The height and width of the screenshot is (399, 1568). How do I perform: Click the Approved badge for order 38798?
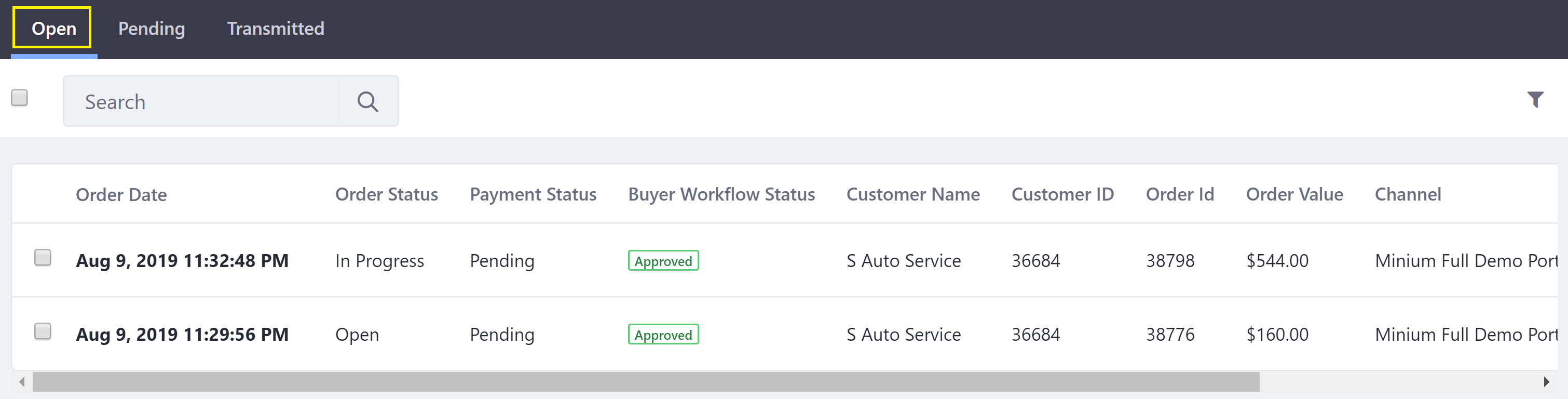click(663, 261)
